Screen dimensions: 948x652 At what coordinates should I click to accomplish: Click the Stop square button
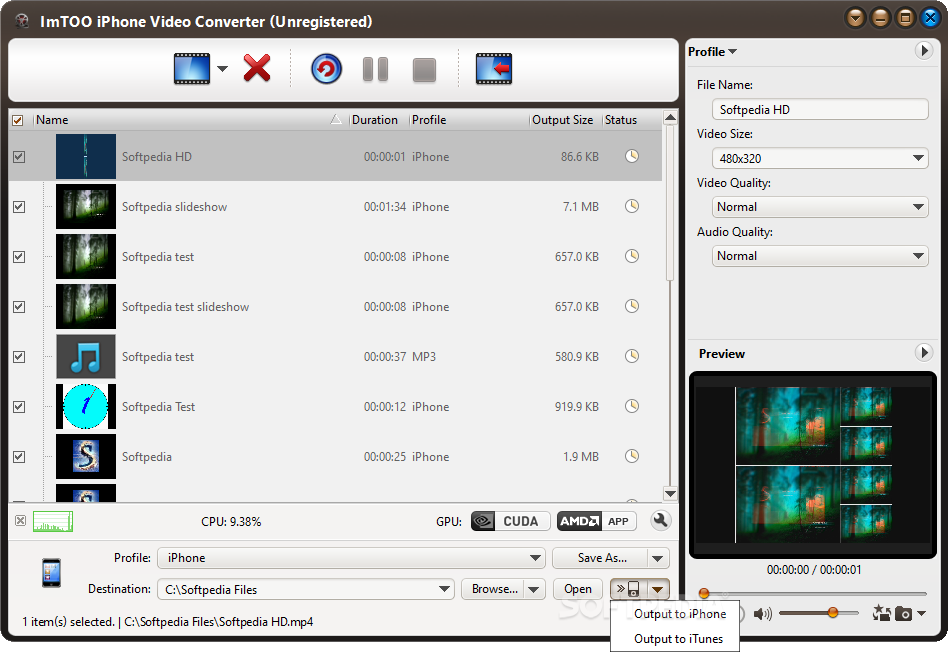pyautogui.click(x=424, y=70)
